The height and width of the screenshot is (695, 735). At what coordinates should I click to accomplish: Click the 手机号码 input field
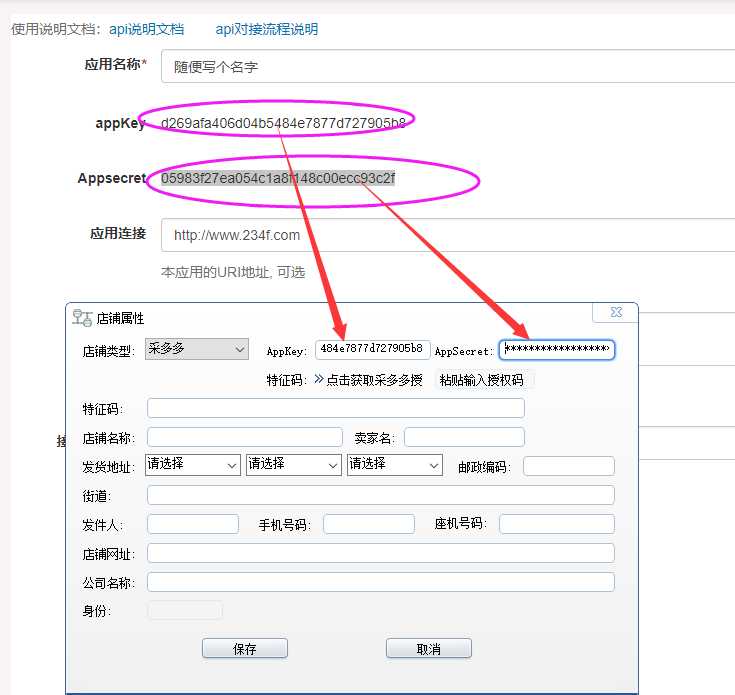(x=368, y=524)
